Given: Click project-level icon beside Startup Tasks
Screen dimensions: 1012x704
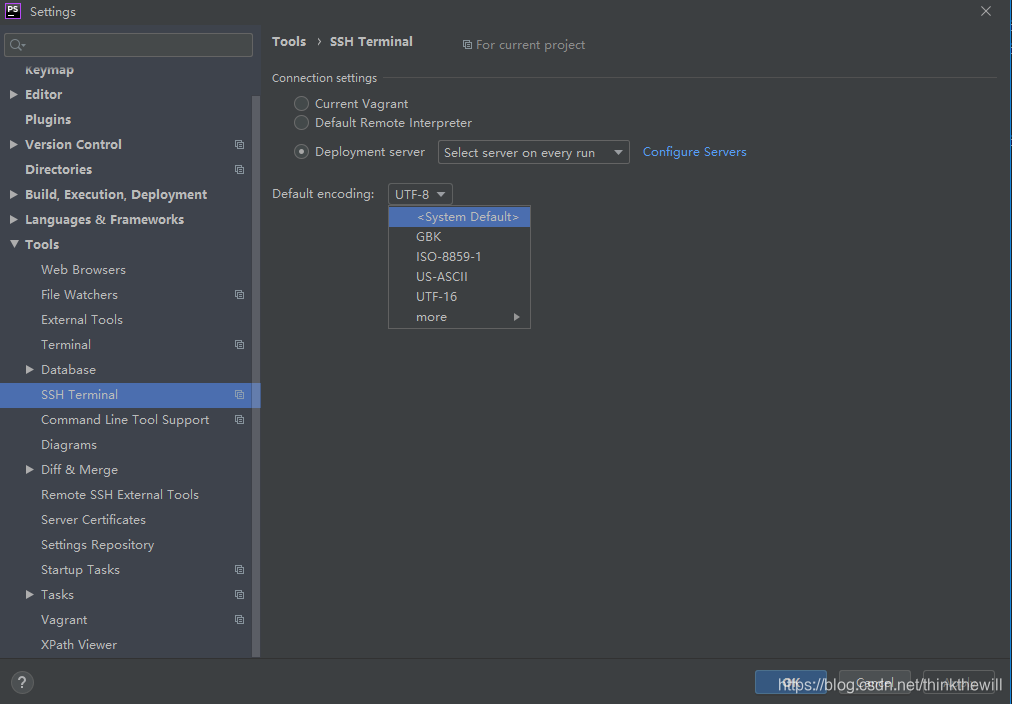Looking at the screenshot, I should [239, 570].
